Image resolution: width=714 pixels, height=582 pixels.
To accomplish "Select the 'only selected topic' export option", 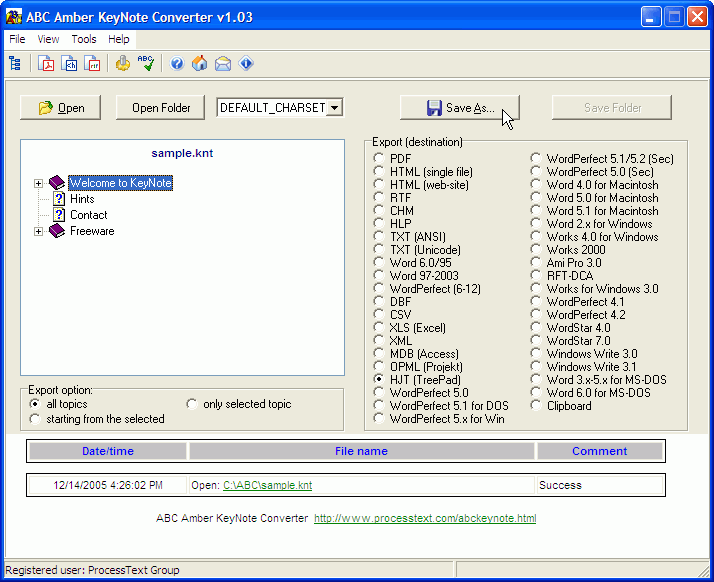I will 192,404.
